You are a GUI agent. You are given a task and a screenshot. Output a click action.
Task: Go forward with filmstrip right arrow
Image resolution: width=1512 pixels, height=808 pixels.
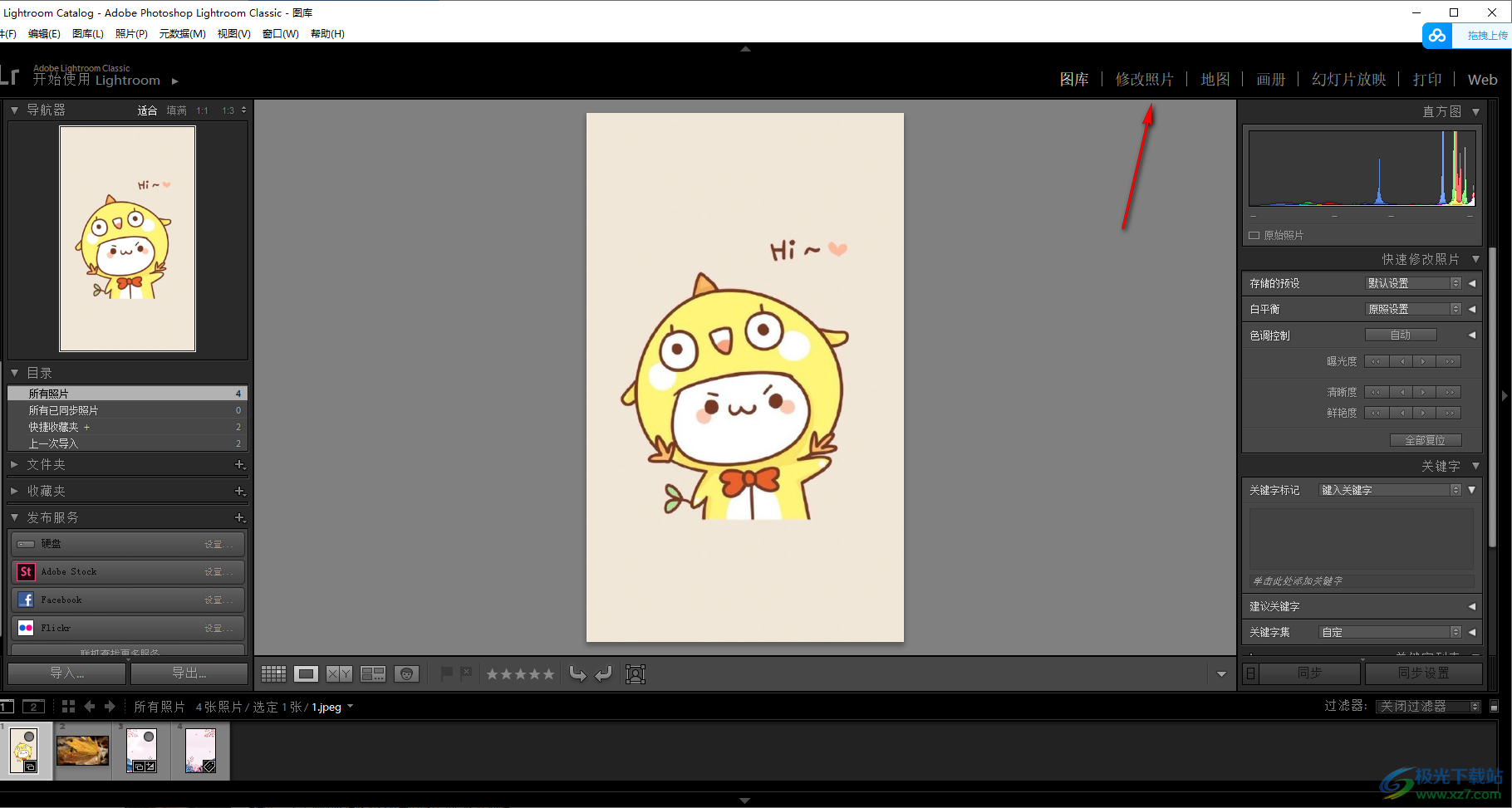point(110,707)
